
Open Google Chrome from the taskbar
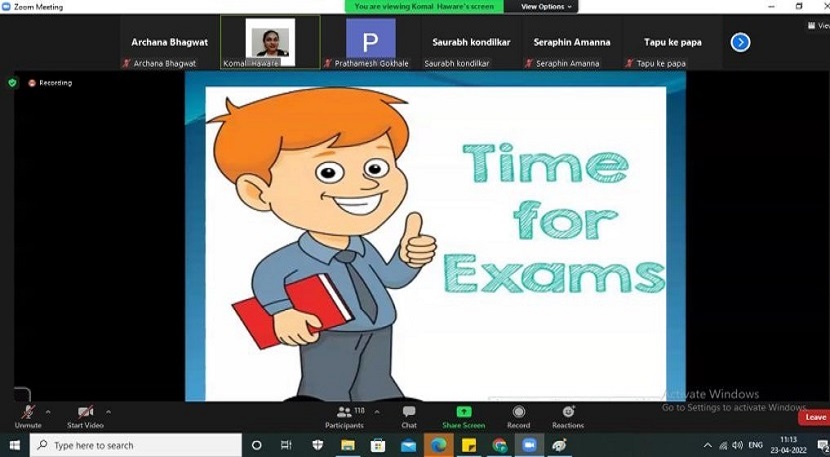(x=499, y=445)
